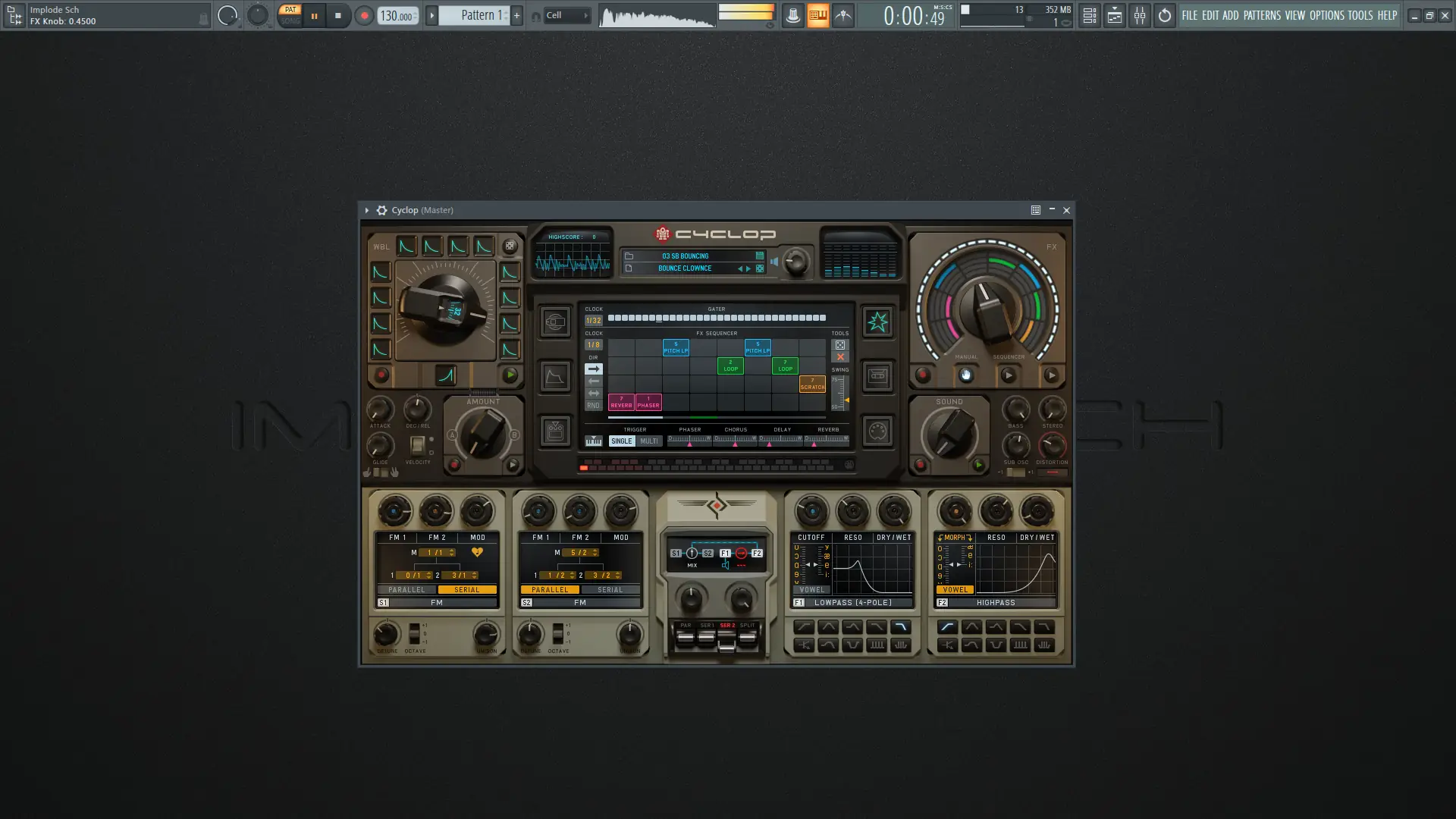Enable SERIAL routing on the S2 oscillator

pos(610,590)
